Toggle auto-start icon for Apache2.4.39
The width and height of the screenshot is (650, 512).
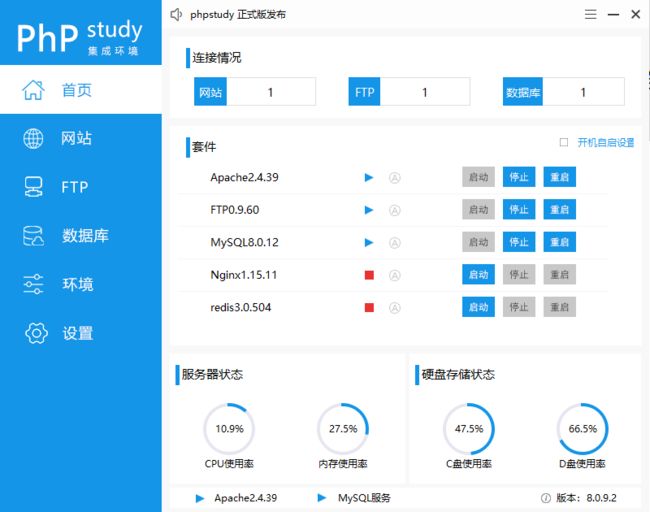coord(395,178)
